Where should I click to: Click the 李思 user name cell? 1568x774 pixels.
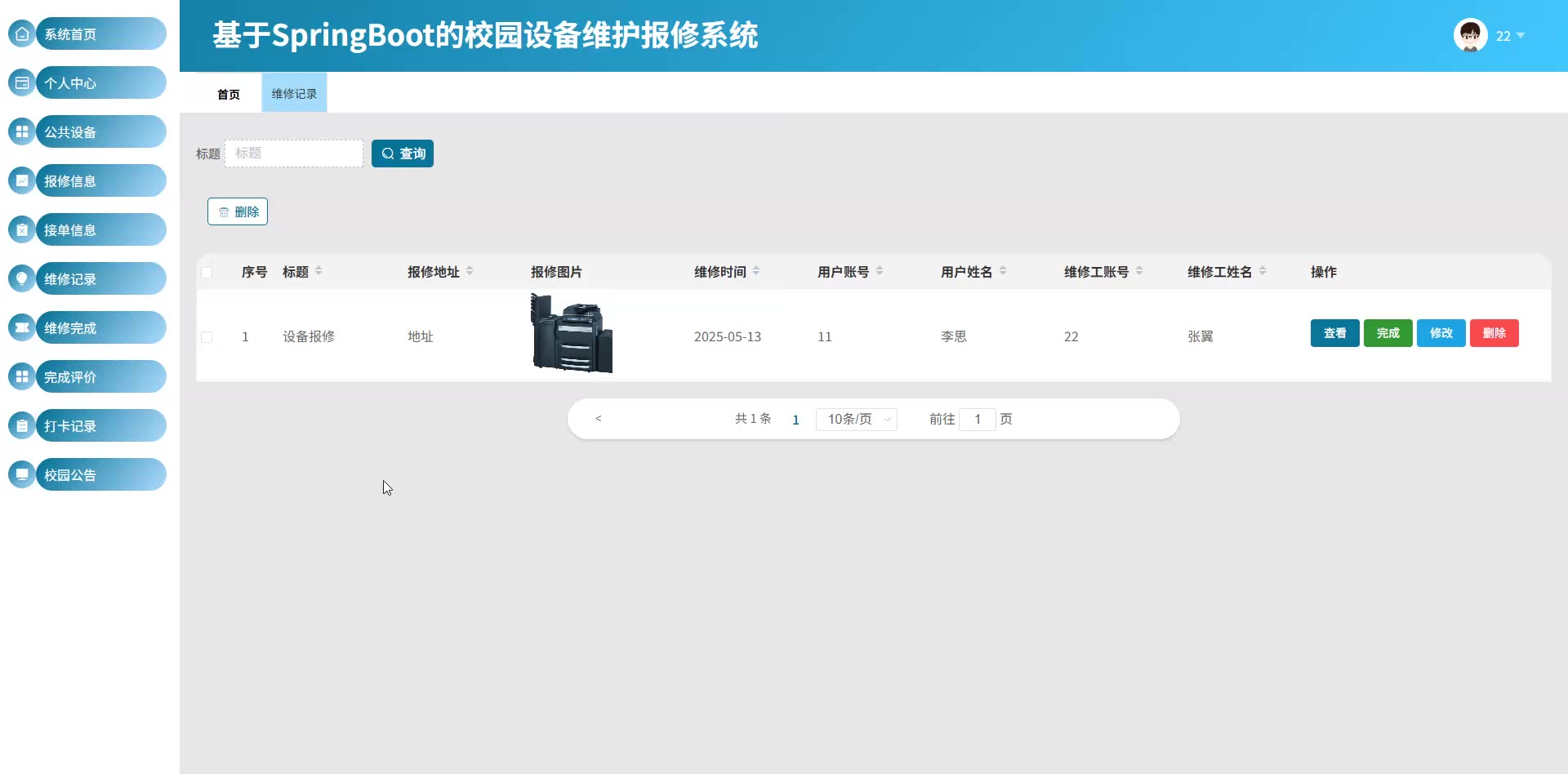(954, 336)
